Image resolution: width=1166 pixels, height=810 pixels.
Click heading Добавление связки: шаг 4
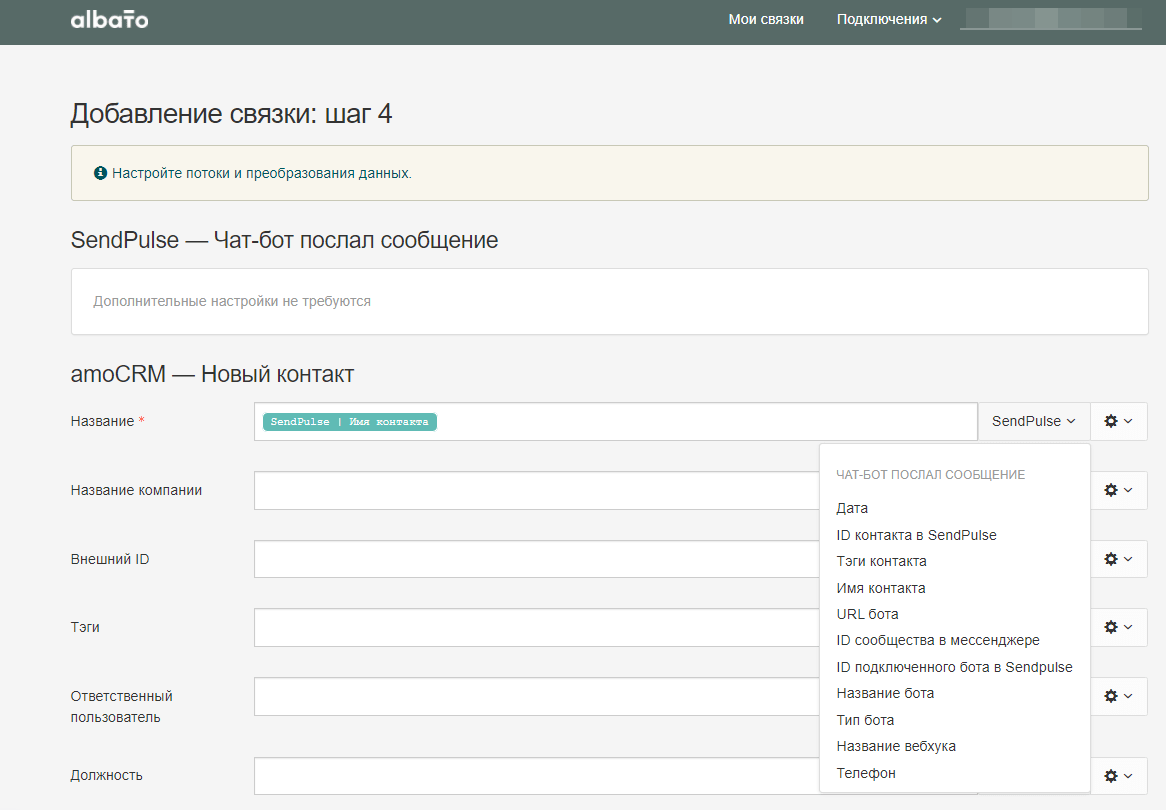coord(231,114)
